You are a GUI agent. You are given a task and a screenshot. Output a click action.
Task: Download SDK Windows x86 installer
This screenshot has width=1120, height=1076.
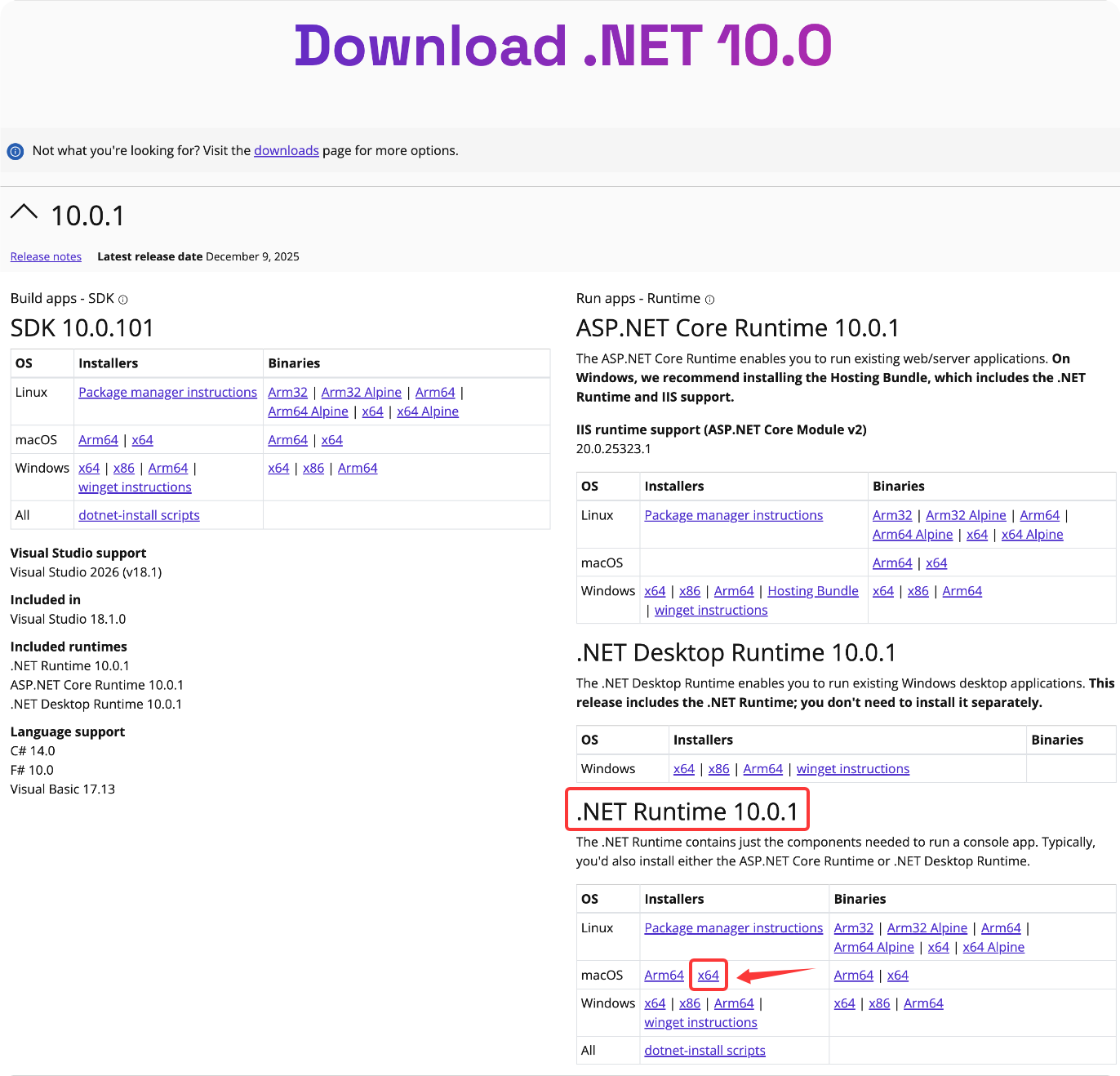pos(124,469)
